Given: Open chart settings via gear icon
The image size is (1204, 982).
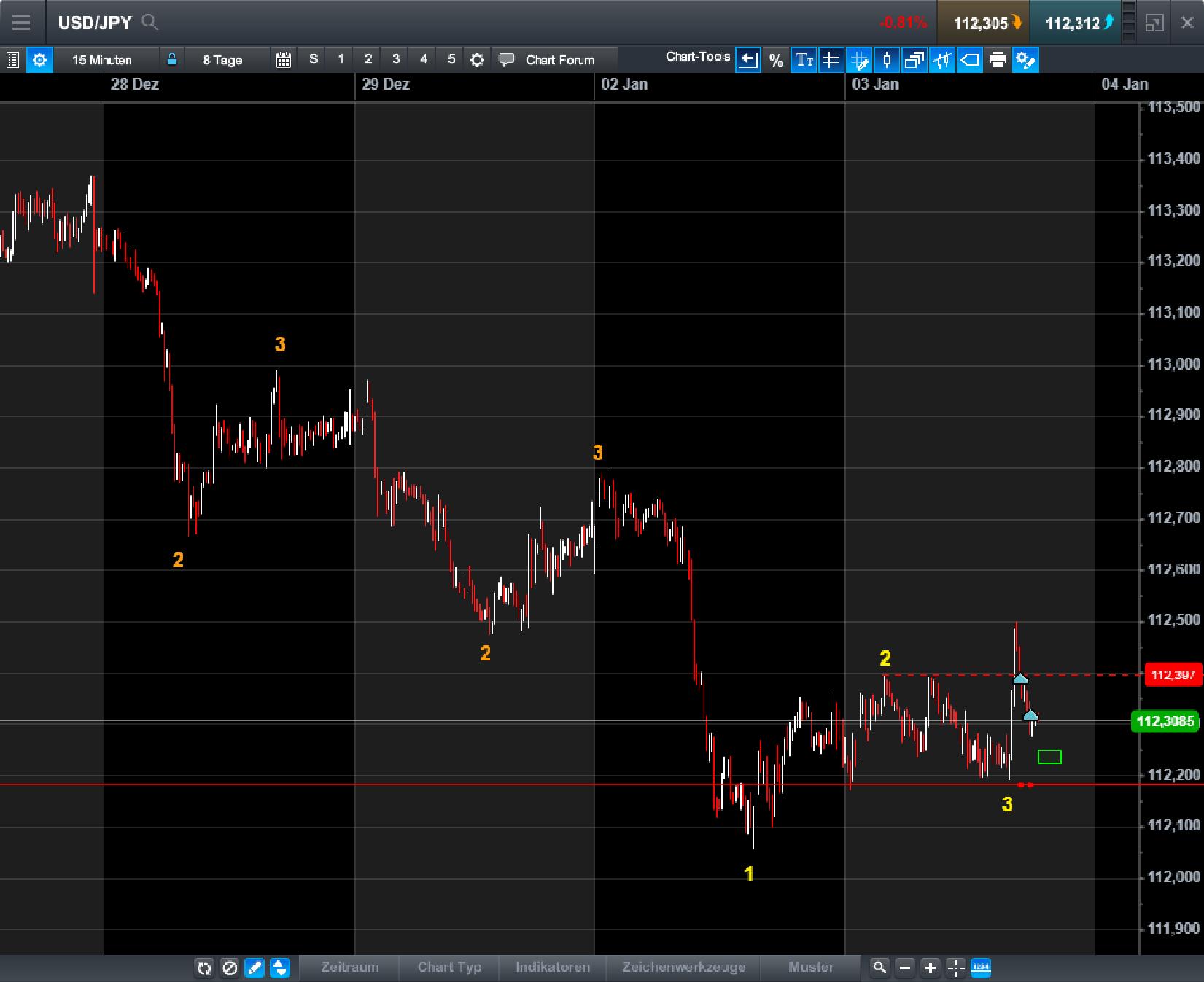Looking at the screenshot, I should point(39,60).
